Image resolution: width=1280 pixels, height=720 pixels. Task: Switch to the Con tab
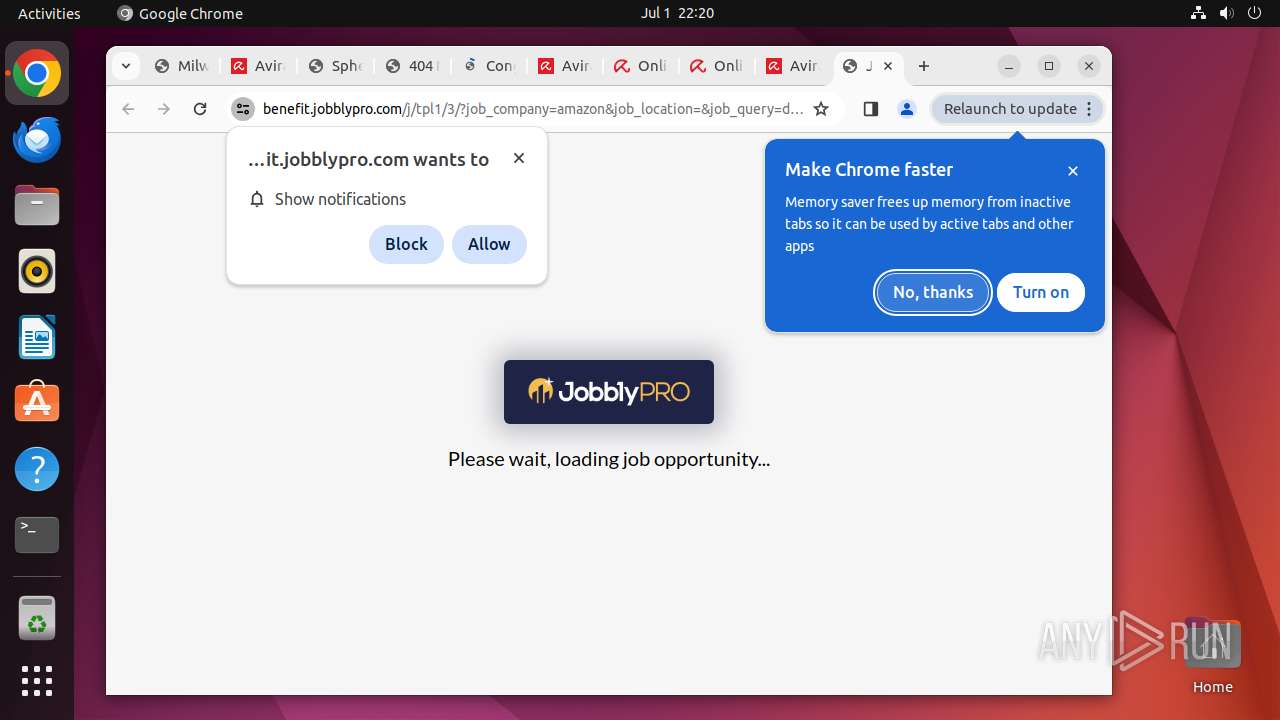pos(488,66)
